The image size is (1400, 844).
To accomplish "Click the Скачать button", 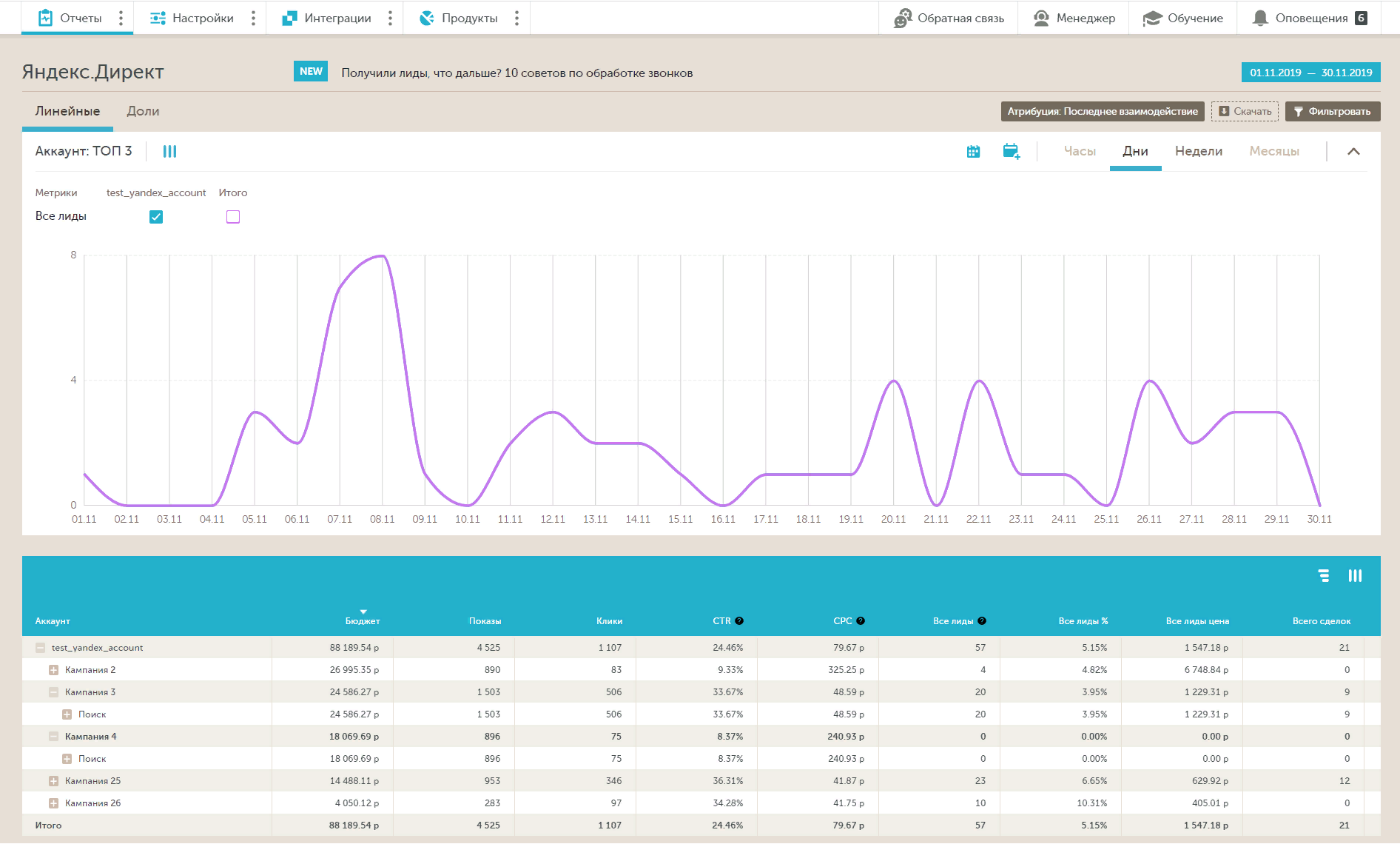I will (1245, 111).
